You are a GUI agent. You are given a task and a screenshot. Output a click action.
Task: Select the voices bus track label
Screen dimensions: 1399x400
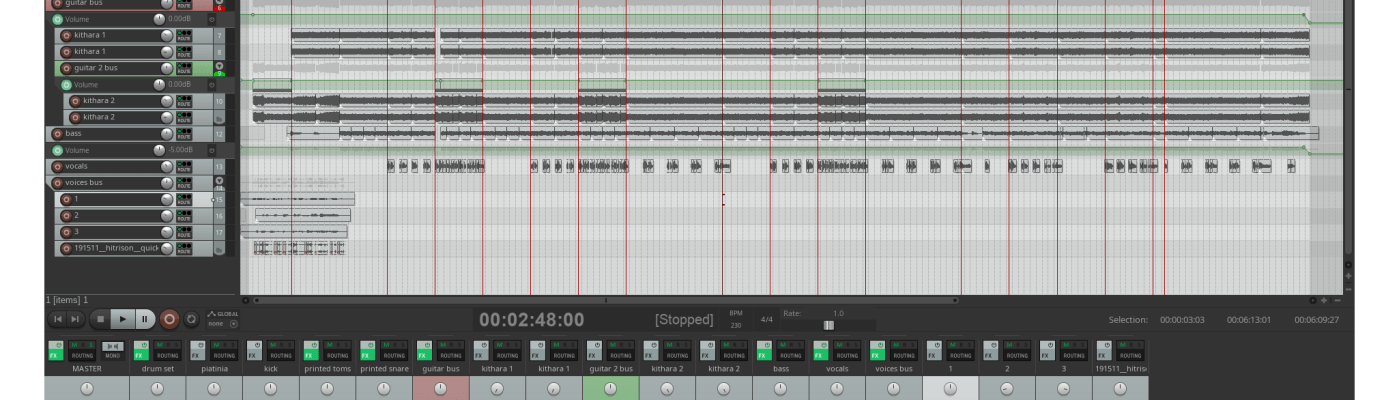click(84, 183)
